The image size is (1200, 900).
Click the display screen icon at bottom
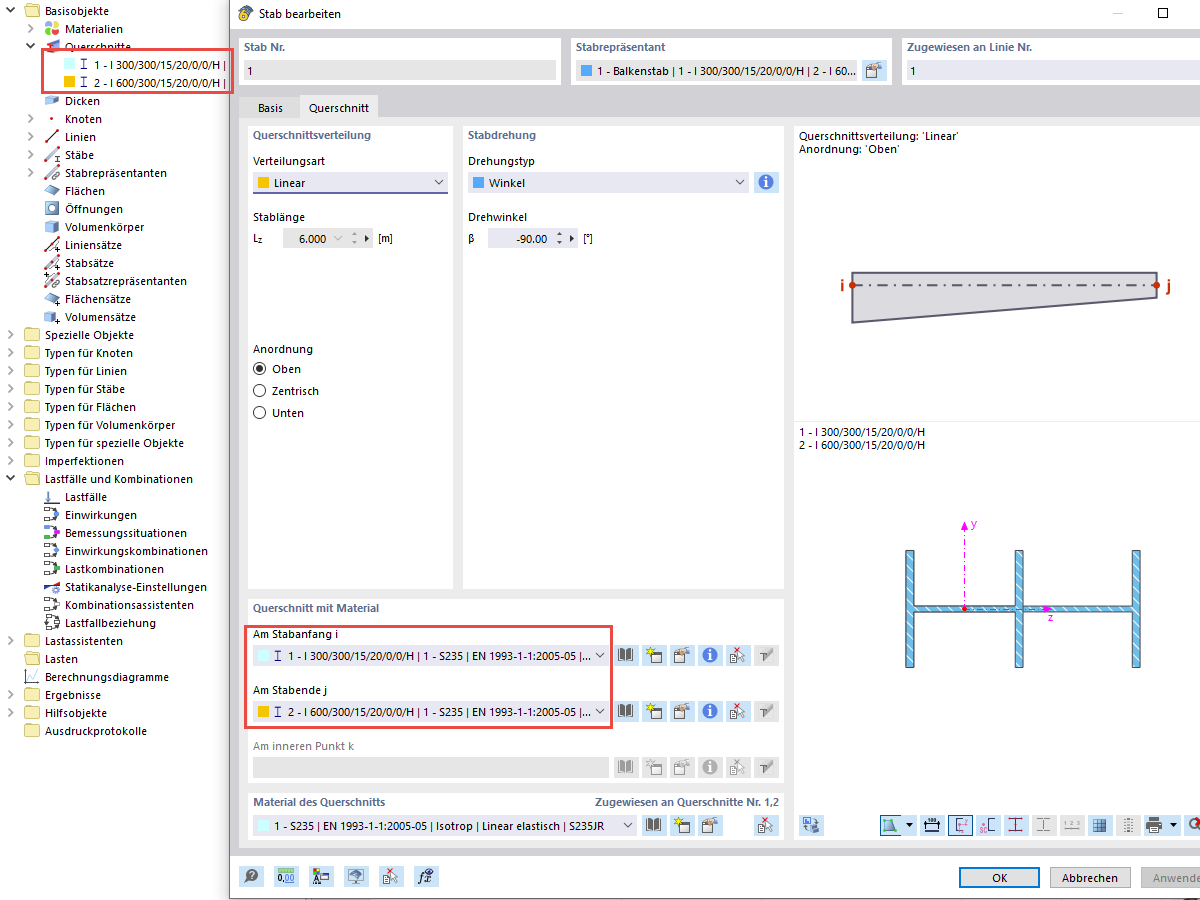pos(355,877)
